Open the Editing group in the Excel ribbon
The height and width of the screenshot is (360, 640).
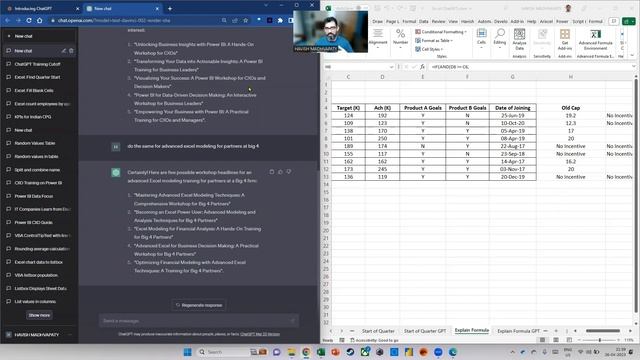coord(500,38)
